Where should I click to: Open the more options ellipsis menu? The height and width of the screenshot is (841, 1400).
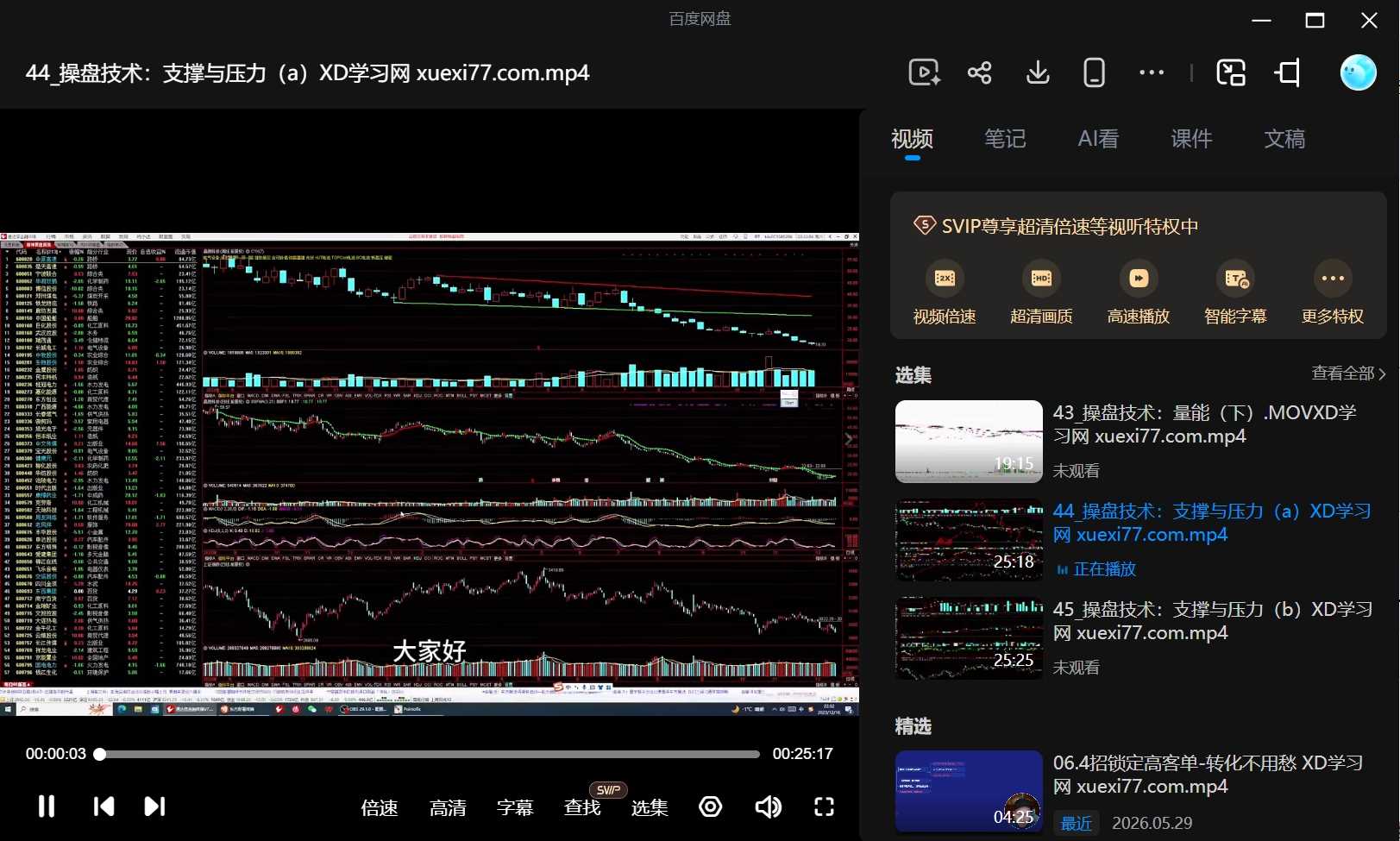tap(1152, 72)
